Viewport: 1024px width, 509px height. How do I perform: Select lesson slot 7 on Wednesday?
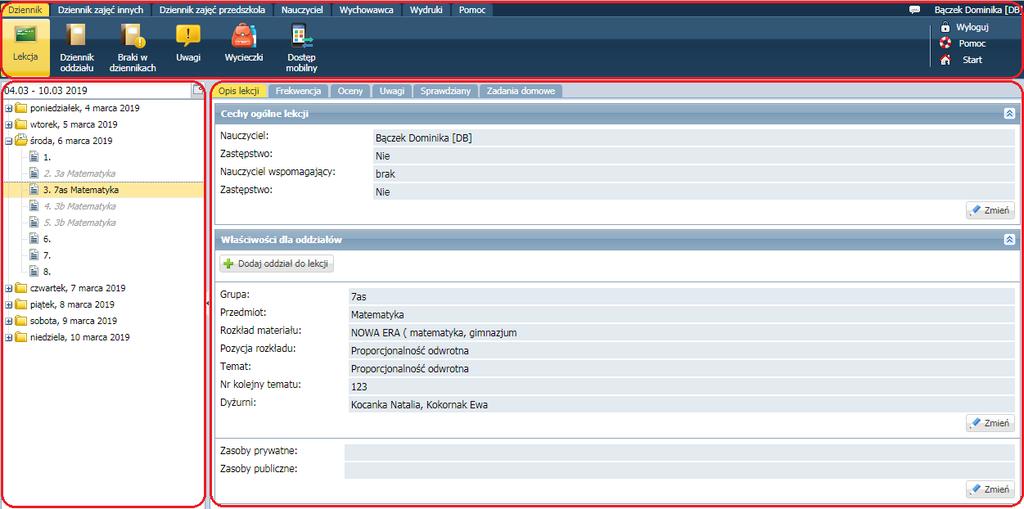tap(47, 255)
